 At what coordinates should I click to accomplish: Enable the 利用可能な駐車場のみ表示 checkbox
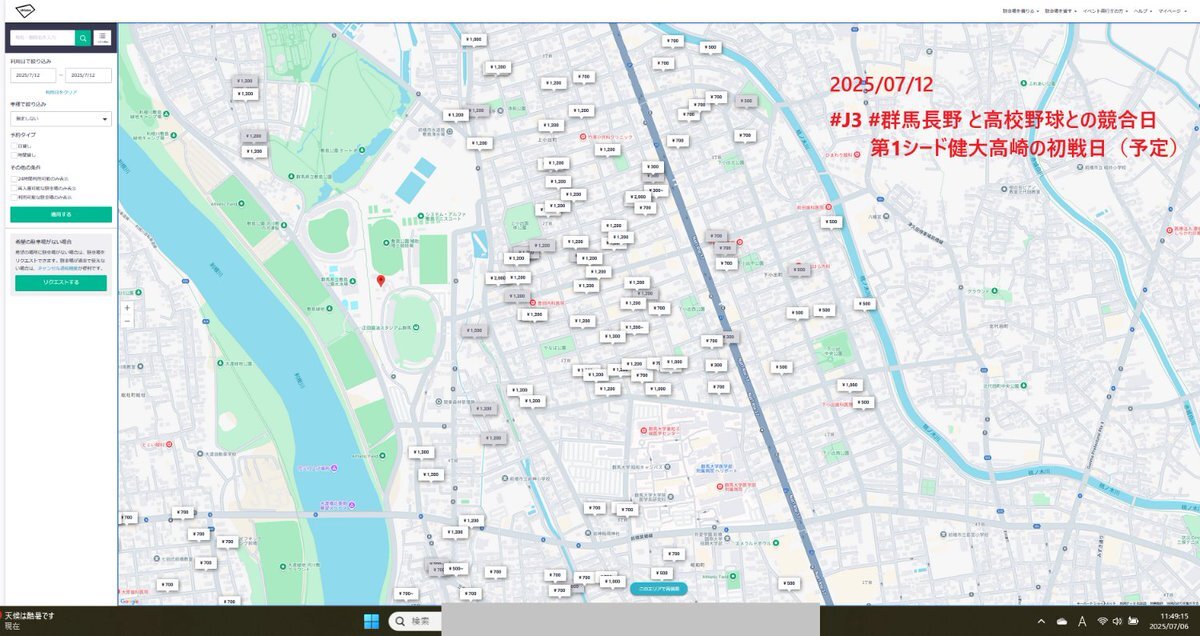(x=13, y=197)
